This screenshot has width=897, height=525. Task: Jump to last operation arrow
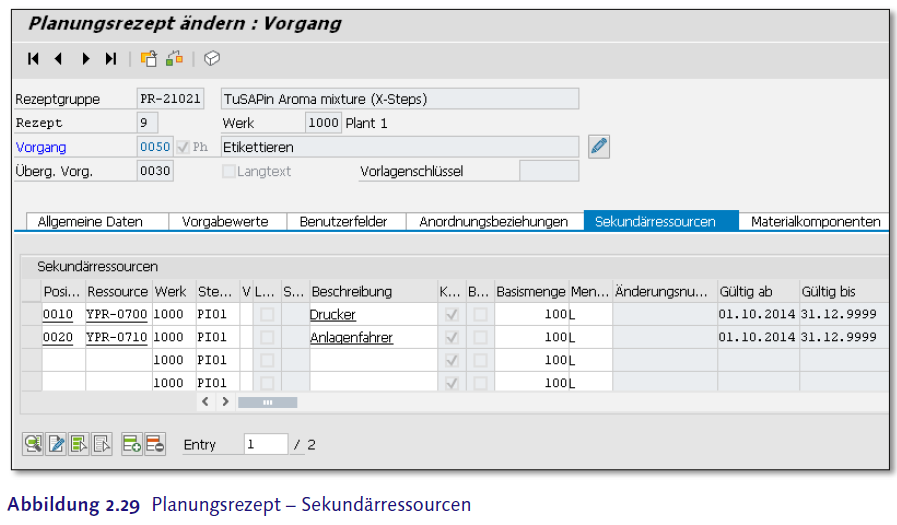[111, 59]
